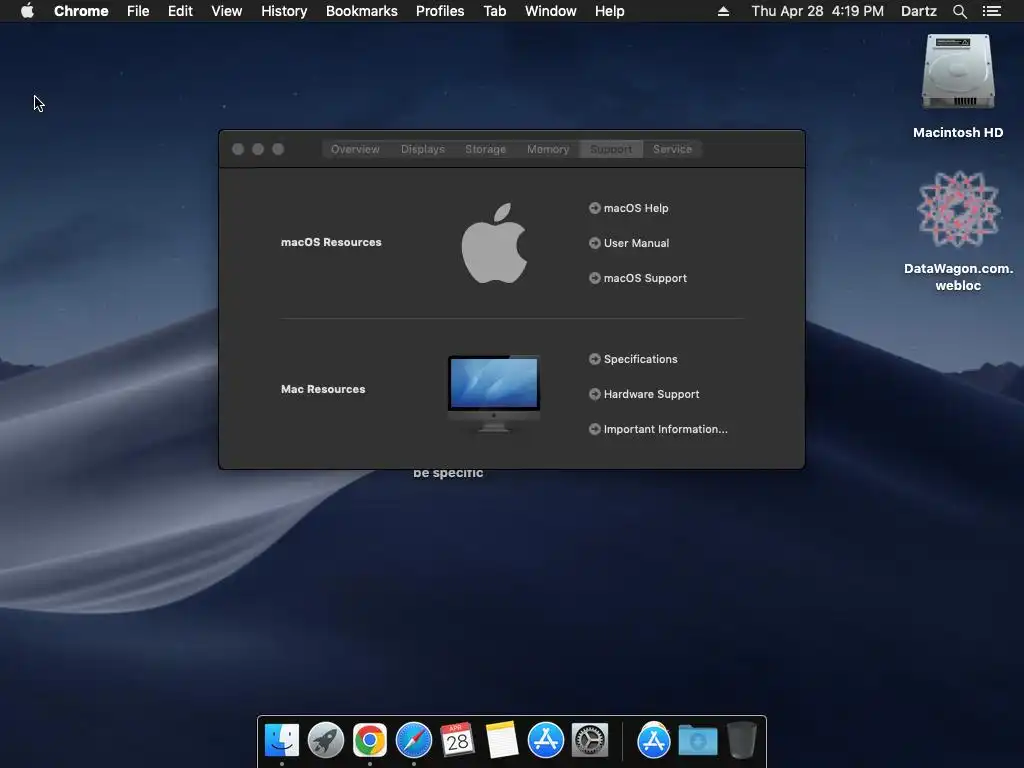The image size is (1024, 768).
Task: Open the macOS Help link
Action: coord(636,208)
